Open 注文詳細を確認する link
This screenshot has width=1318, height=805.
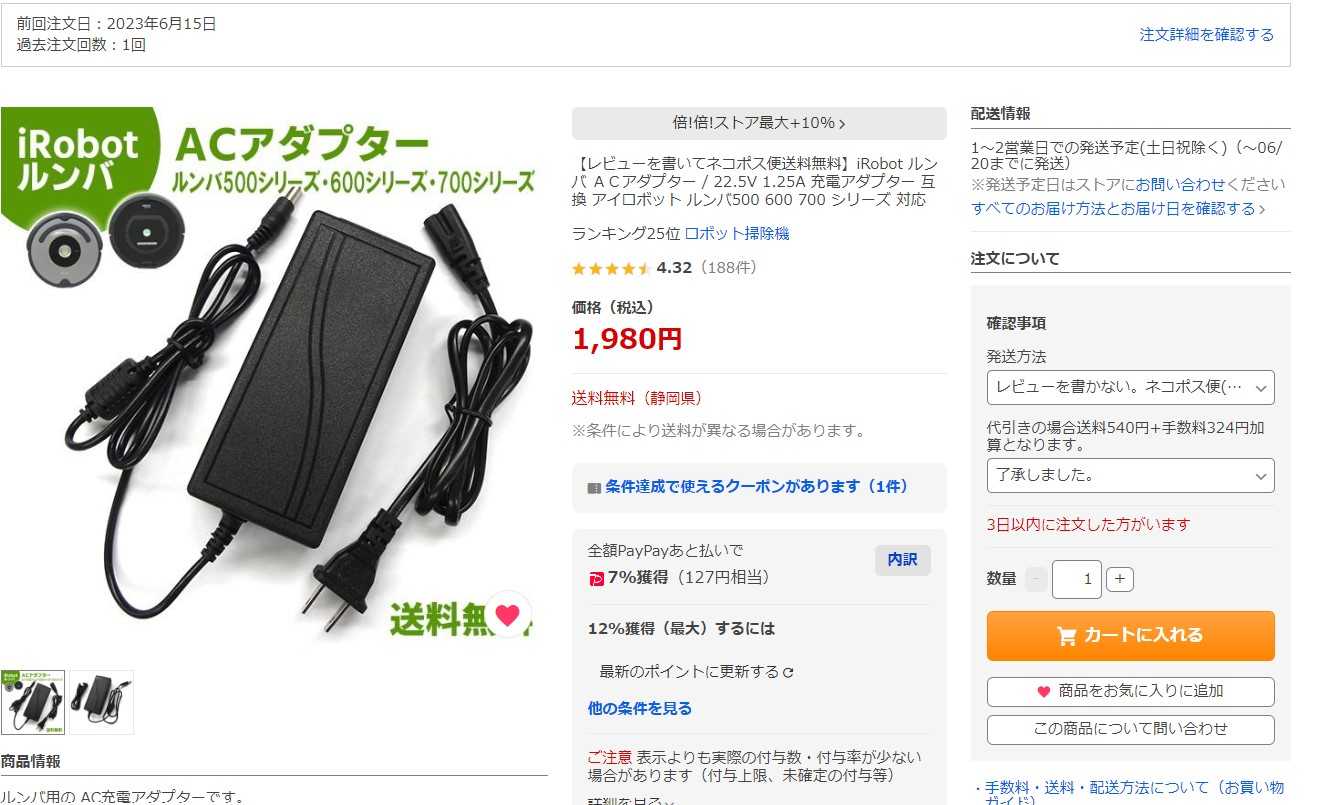[1207, 35]
